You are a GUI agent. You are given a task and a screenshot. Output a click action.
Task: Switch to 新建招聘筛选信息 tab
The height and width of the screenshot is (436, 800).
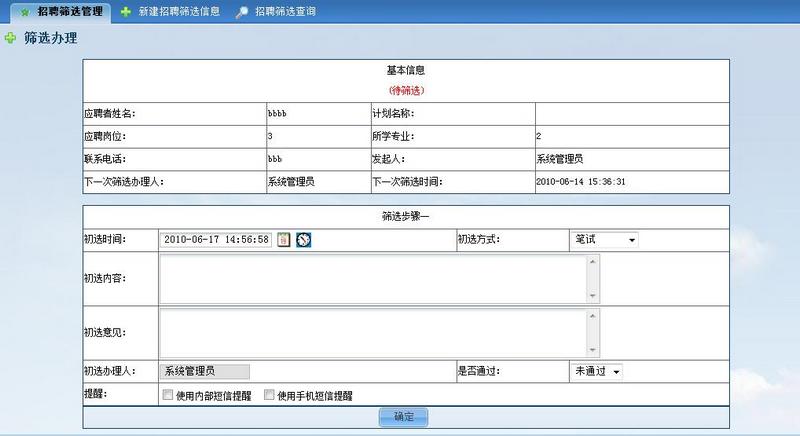171,11
